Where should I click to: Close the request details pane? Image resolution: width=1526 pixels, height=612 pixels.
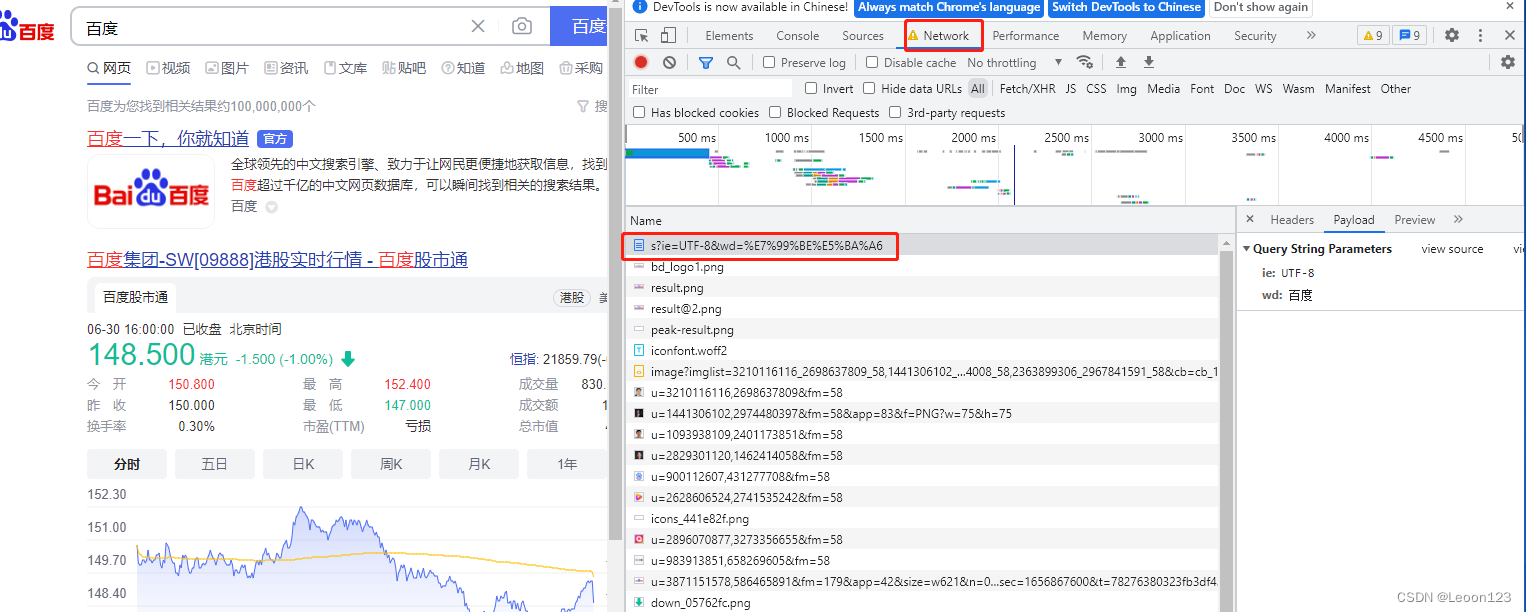click(1250, 219)
